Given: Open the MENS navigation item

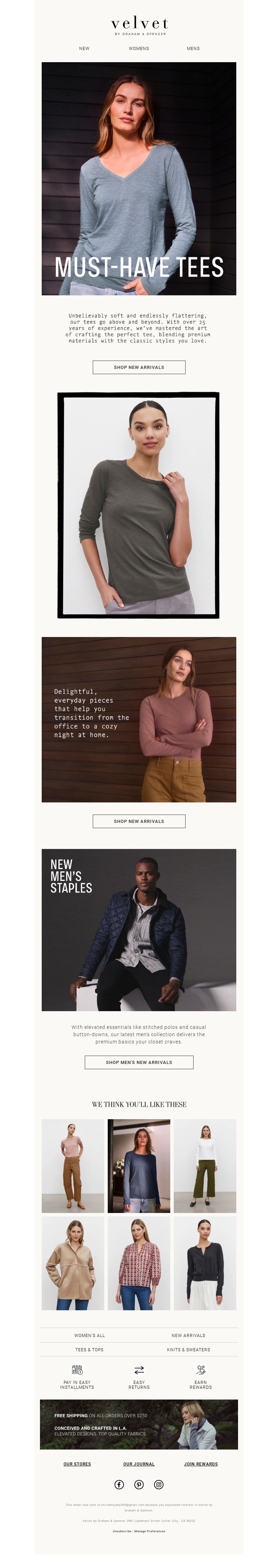Looking at the screenshot, I should pos(193,49).
